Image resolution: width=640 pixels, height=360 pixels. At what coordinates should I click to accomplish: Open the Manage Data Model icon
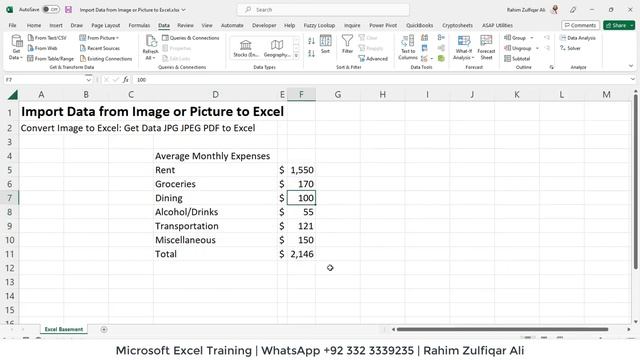(441, 59)
